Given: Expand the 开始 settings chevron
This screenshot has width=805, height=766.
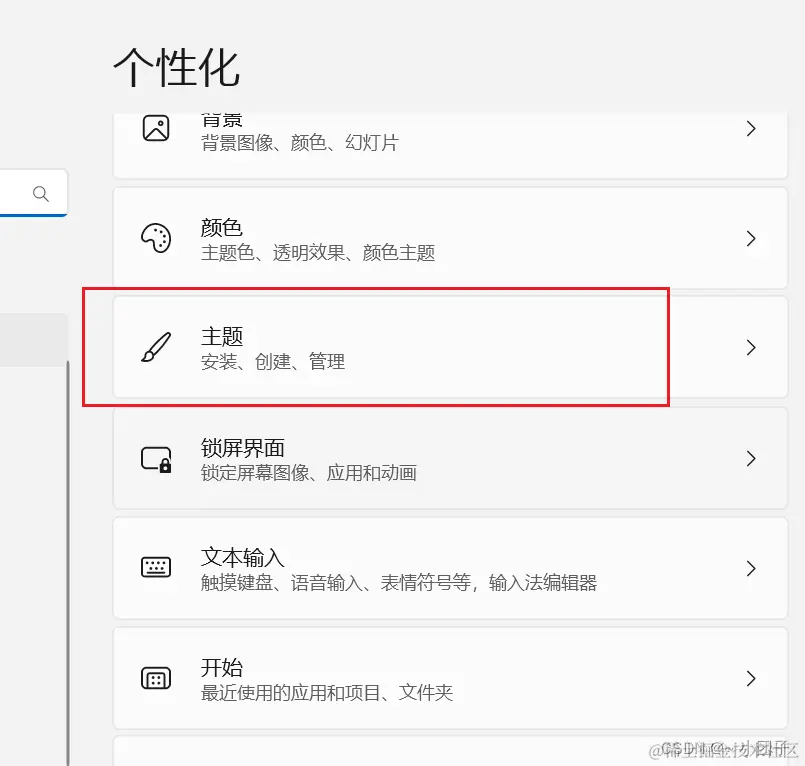Looking at the screenshot, I should pos(751,678).
